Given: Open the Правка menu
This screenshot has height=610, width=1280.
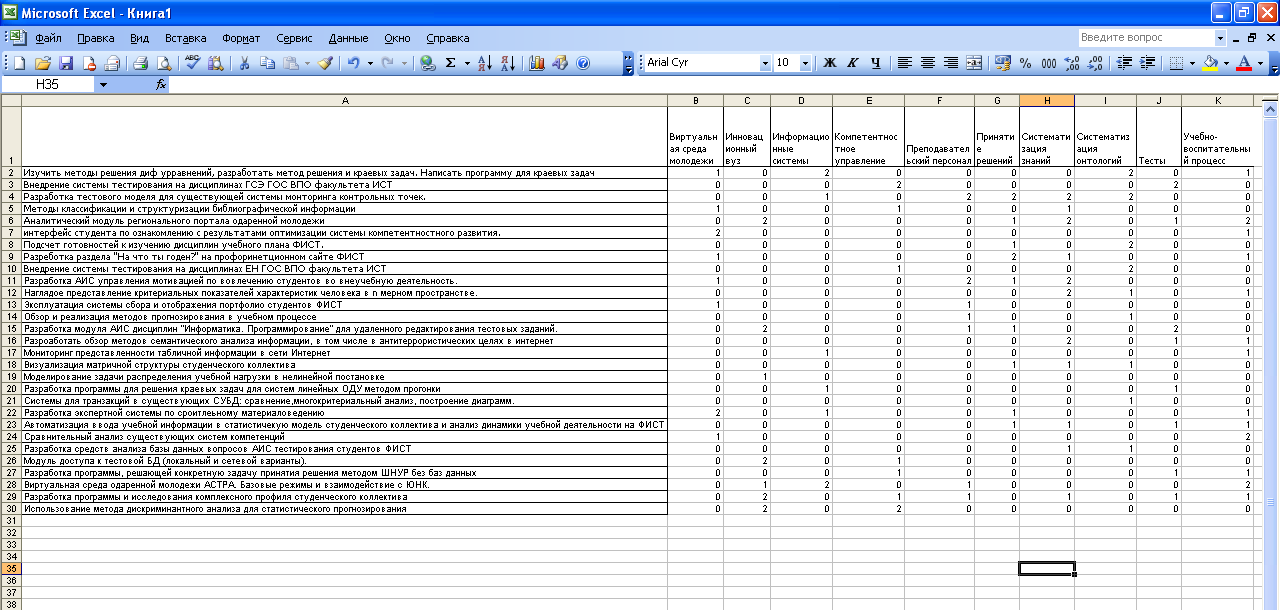Looking at the screenshot, I should 95,38.
